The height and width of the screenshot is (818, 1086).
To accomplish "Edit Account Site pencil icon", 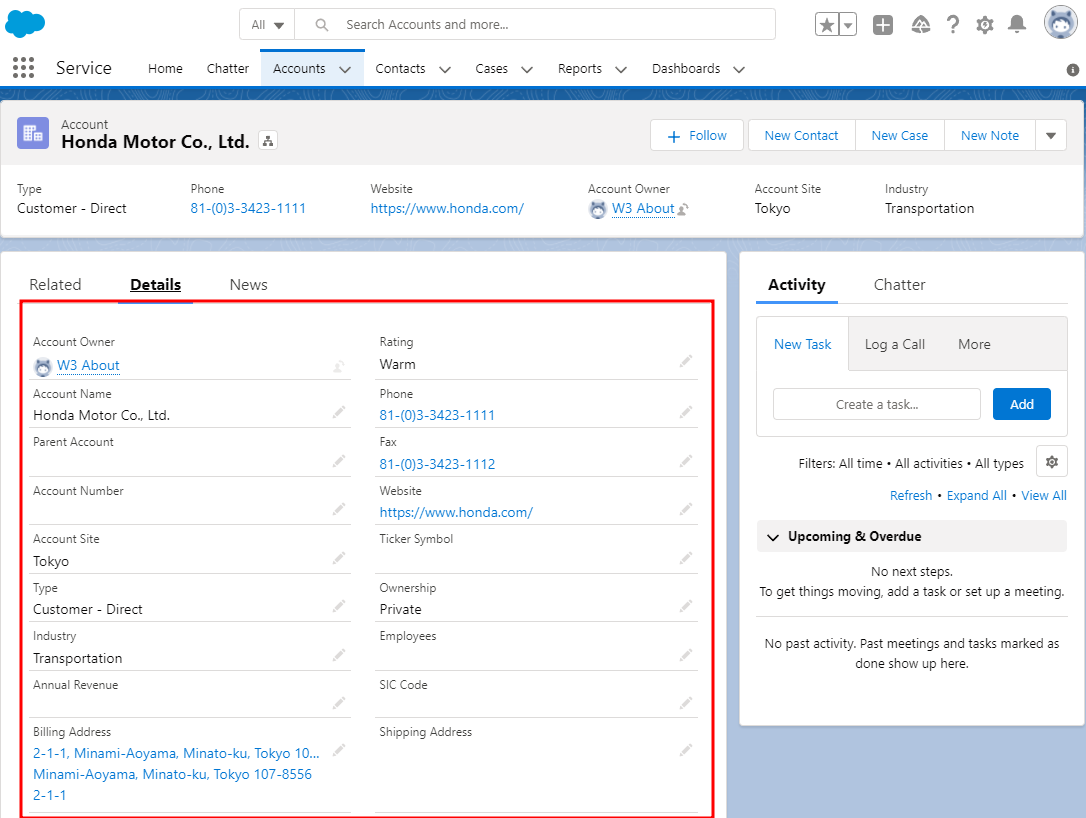I will pyautogui.click(x=339, y=558).
